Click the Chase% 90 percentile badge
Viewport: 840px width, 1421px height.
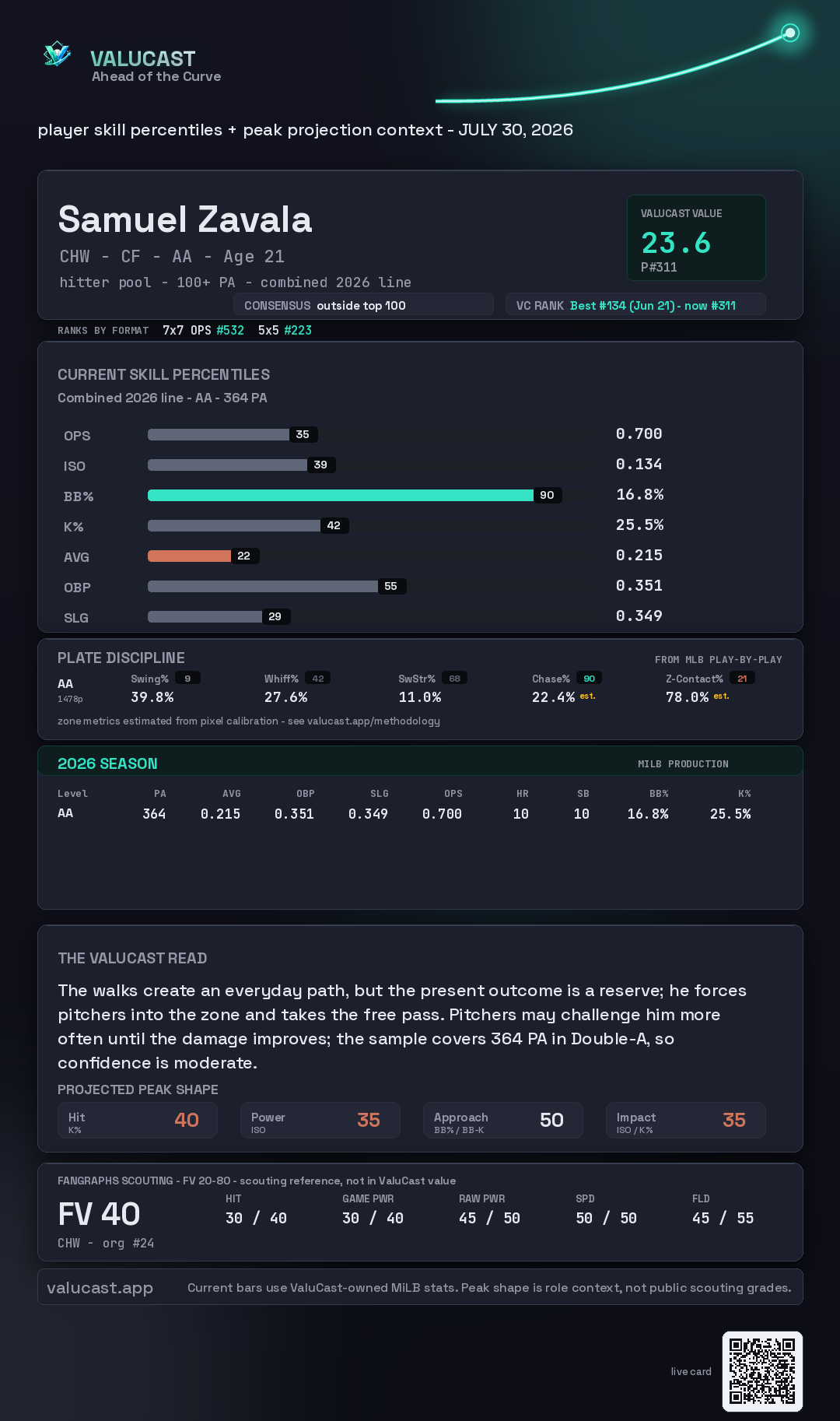589,679
